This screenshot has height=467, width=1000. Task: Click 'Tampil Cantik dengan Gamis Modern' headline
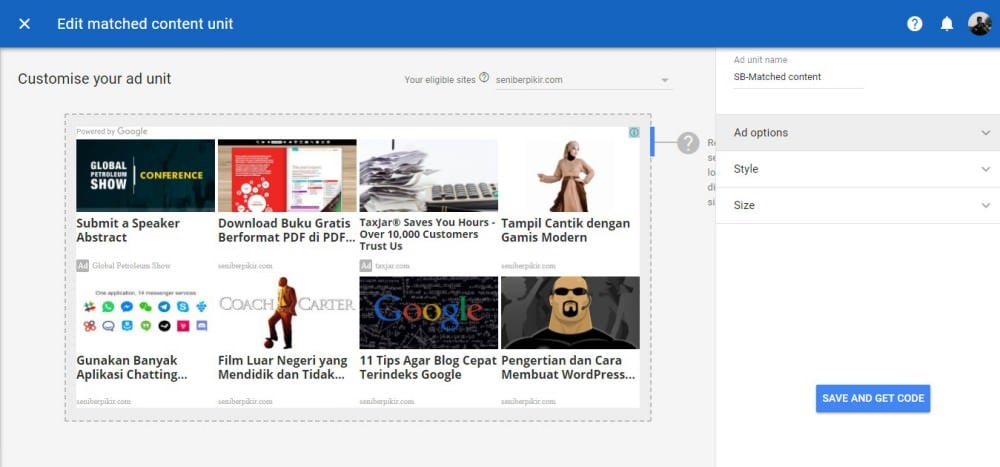coord(566,230)
